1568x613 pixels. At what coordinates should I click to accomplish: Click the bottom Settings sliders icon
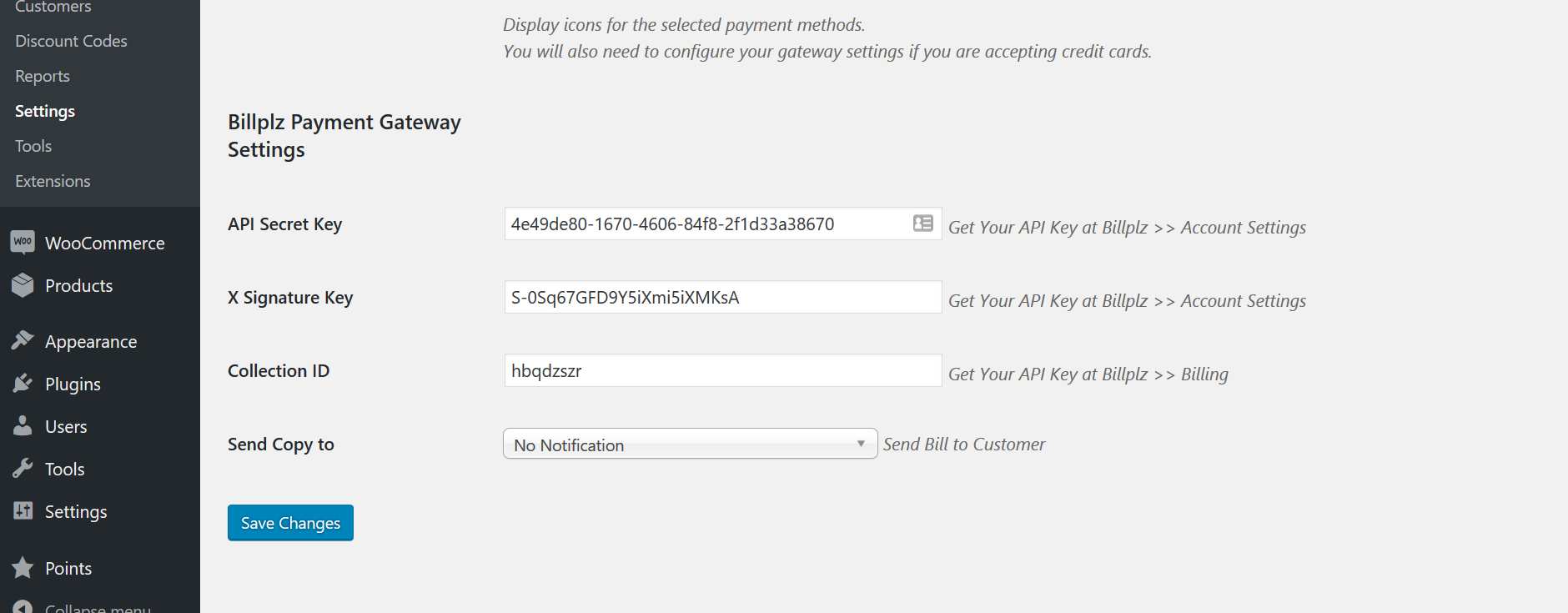tap(23, 510)
